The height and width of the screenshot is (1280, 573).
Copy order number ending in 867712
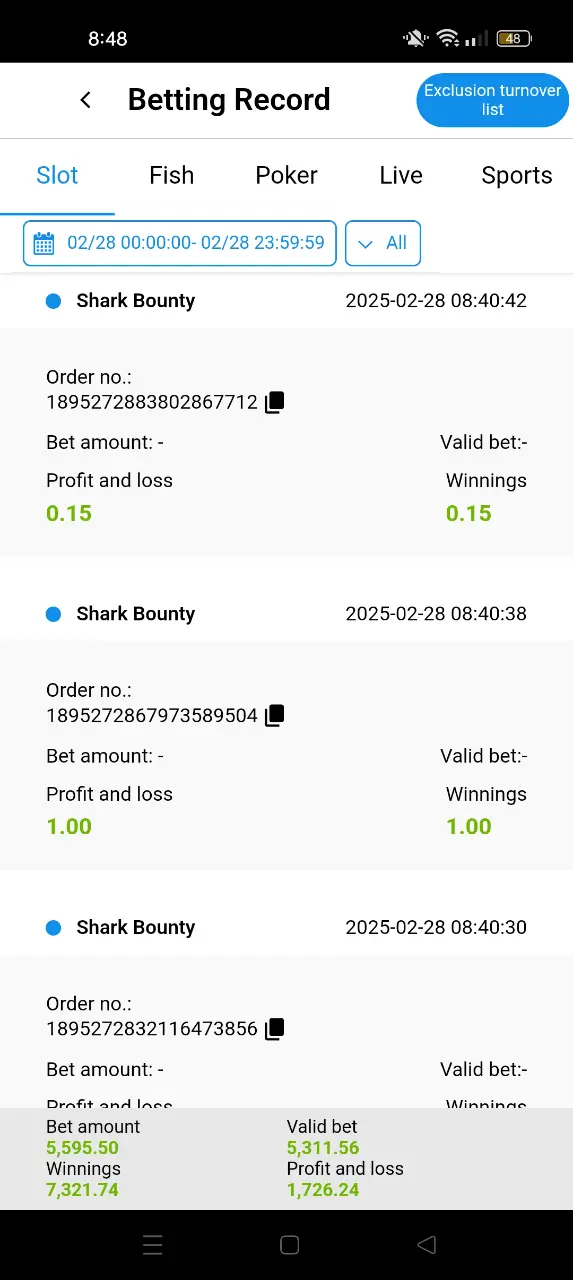click(x=275, y=402)
